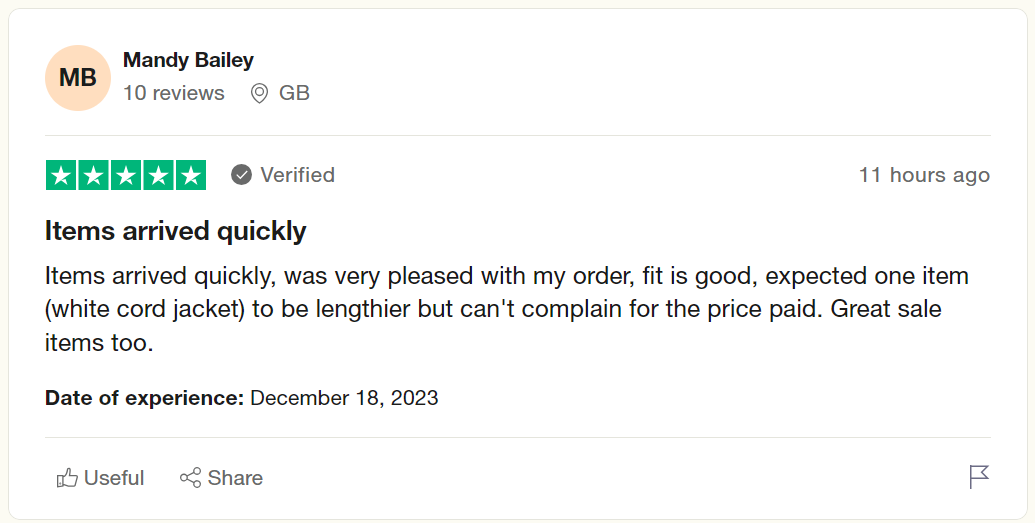
Task: Flag this review using the flag icon
Action: pos(979,477)
